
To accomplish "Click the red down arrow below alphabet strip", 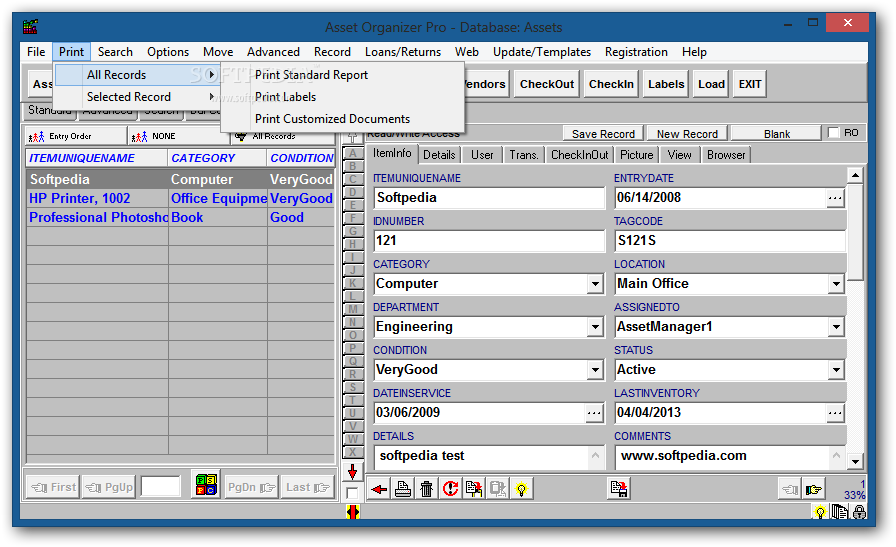I will (353, 472).
